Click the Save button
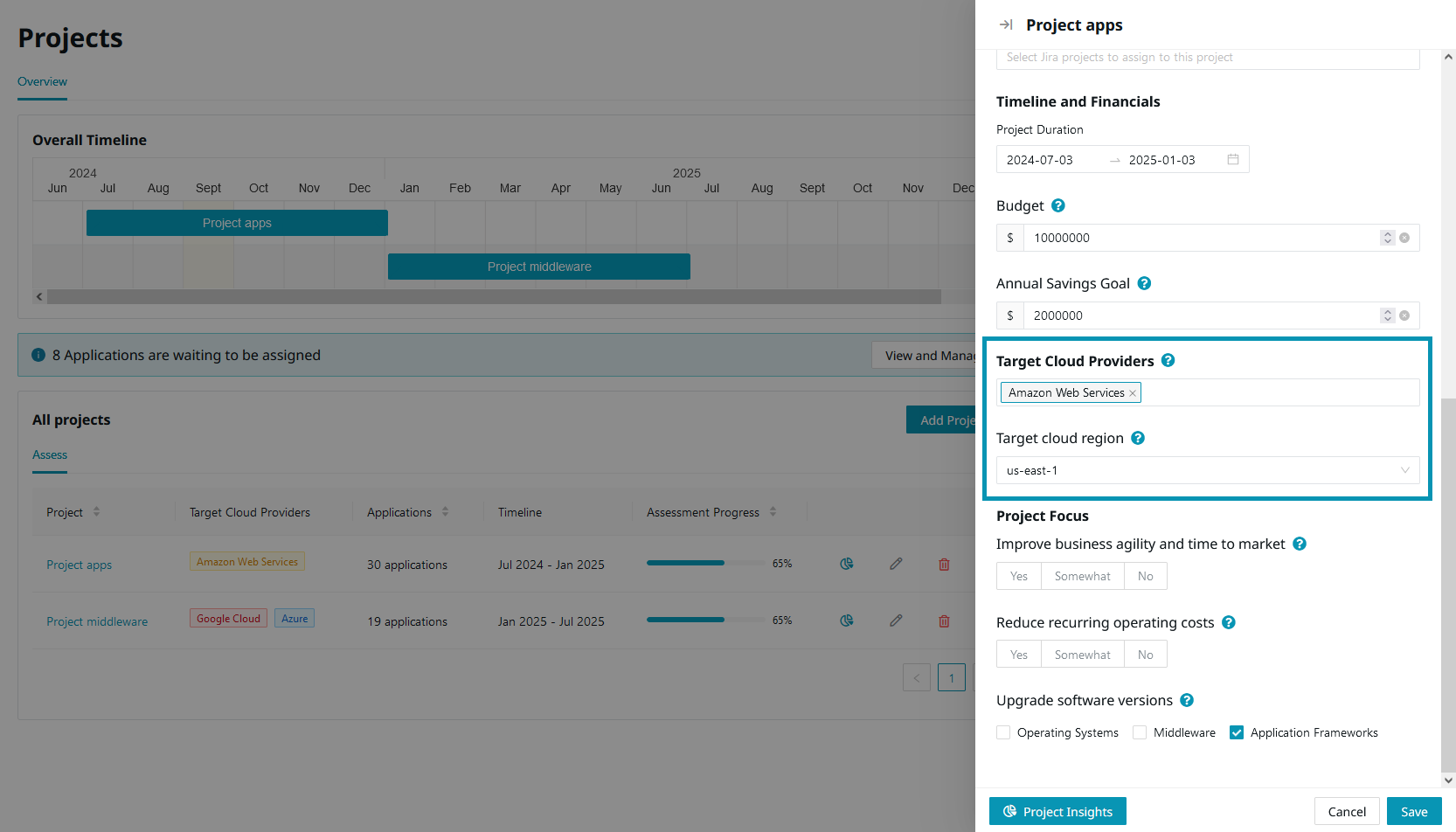The height and width of the screenshot is (832, 1456). click(x=1413, y=812)
